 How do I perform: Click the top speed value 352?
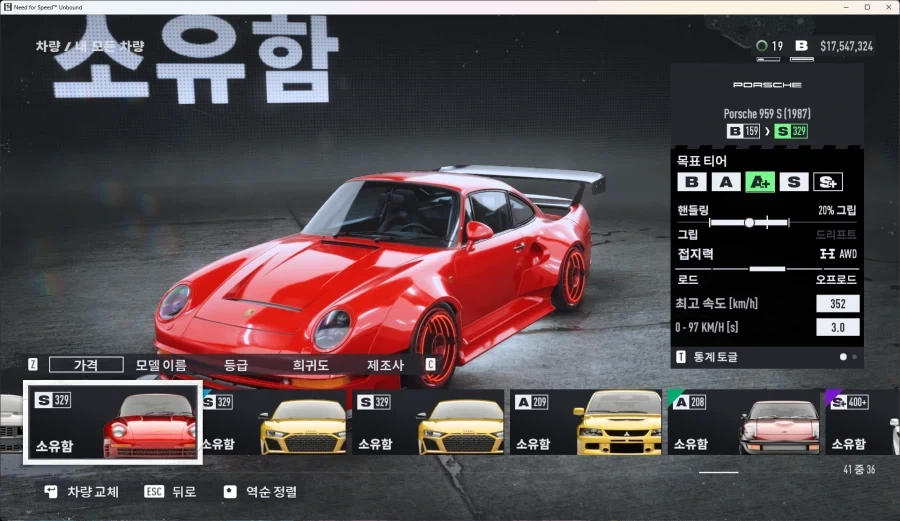pos(838,304)
